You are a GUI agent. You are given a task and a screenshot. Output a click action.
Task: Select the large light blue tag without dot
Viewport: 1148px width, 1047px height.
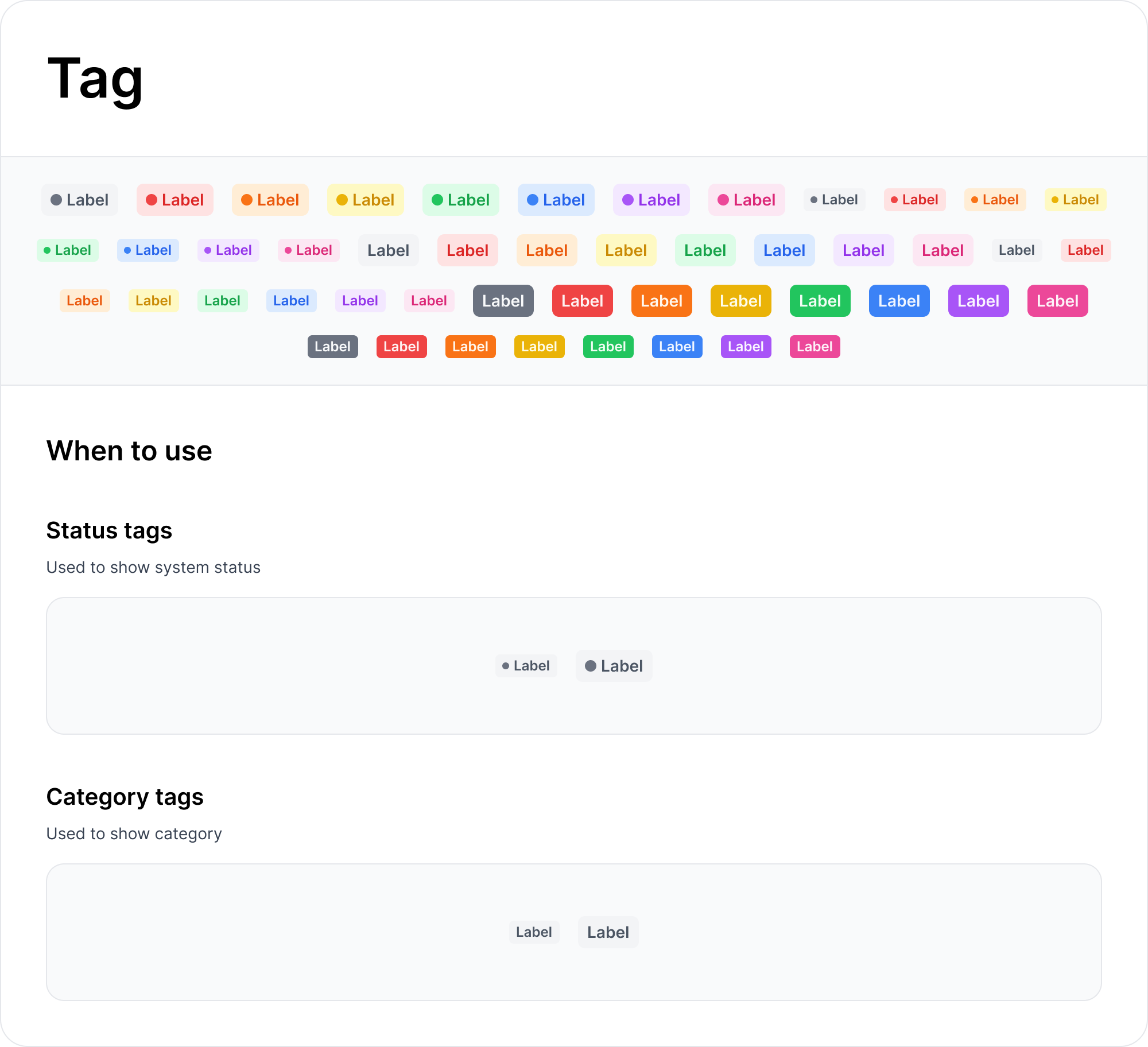click(785, 250)
